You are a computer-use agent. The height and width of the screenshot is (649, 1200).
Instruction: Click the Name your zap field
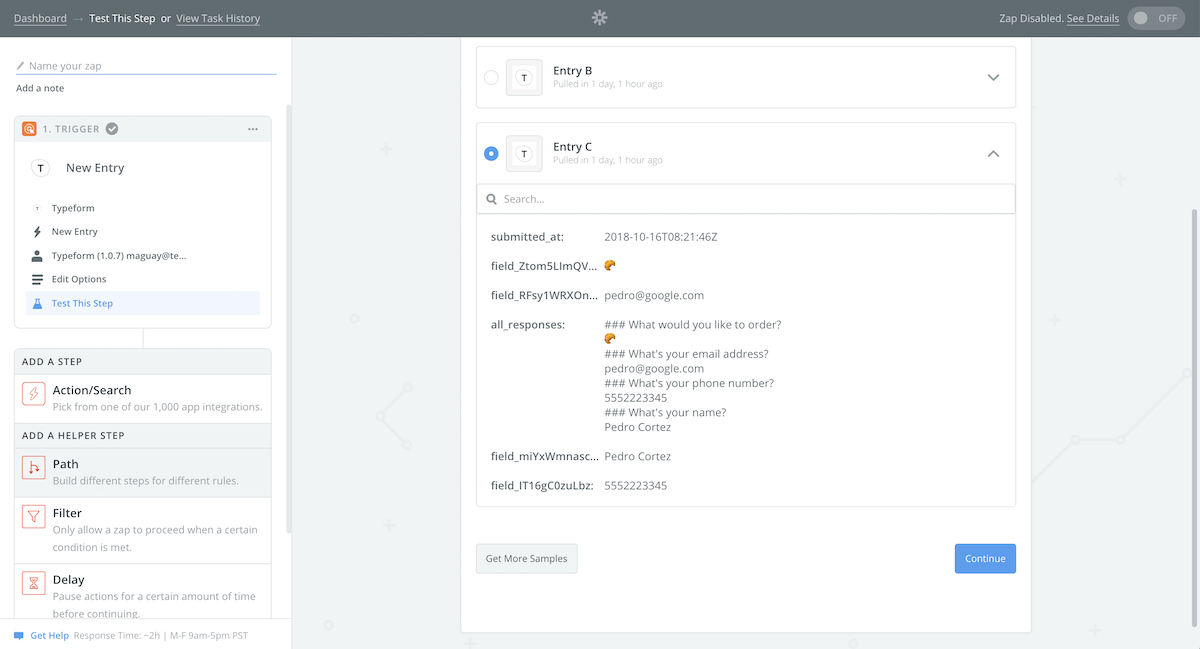pos(146,66)
